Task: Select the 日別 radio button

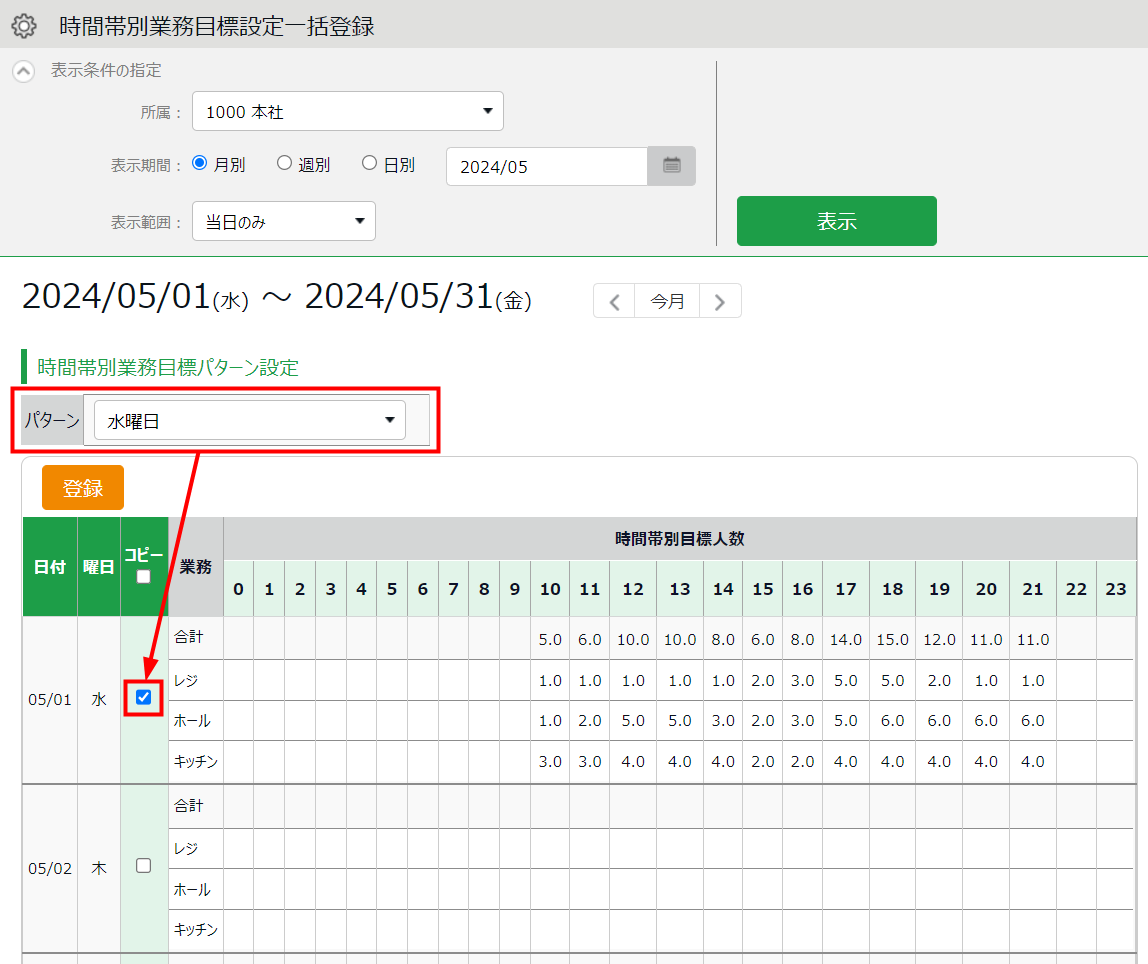Action: [x=370, y=163]
